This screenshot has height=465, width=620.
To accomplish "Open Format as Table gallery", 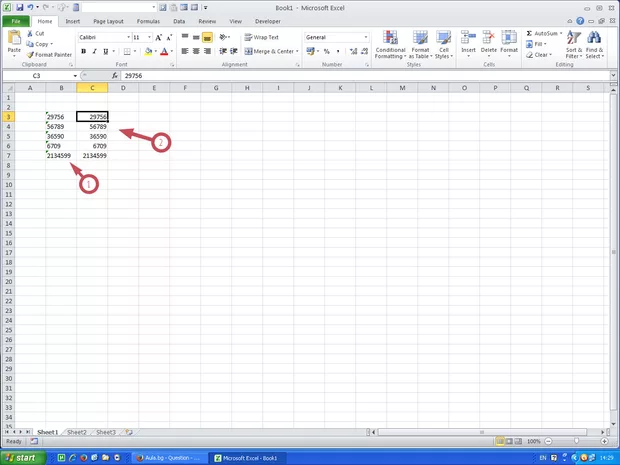I will [420, 45].
